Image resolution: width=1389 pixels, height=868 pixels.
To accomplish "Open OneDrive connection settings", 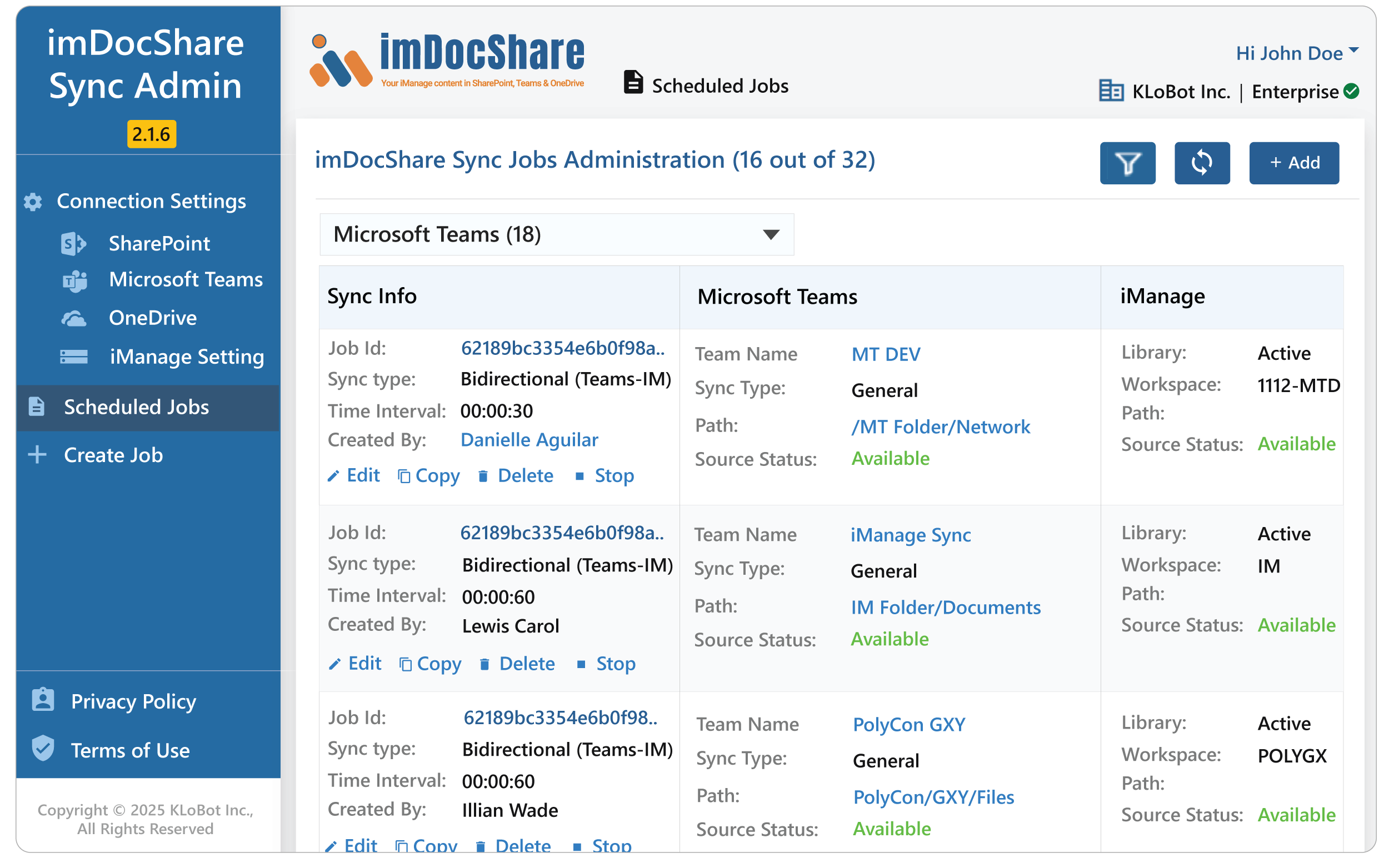I will point(153,318).
